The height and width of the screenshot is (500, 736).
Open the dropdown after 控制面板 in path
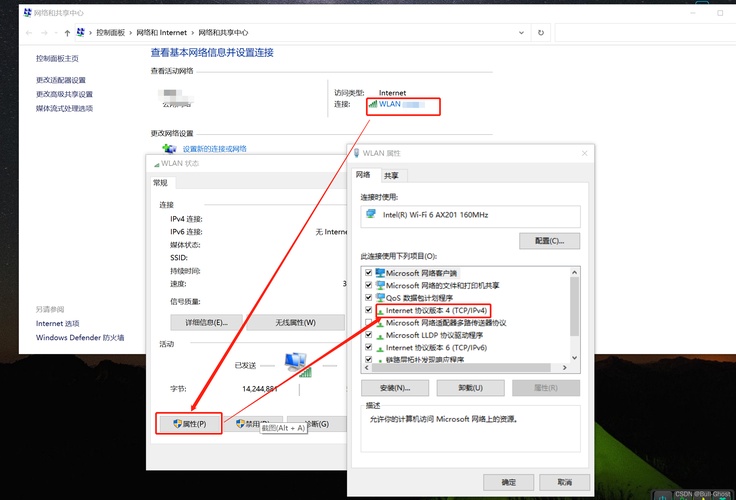tap(130, 33)
